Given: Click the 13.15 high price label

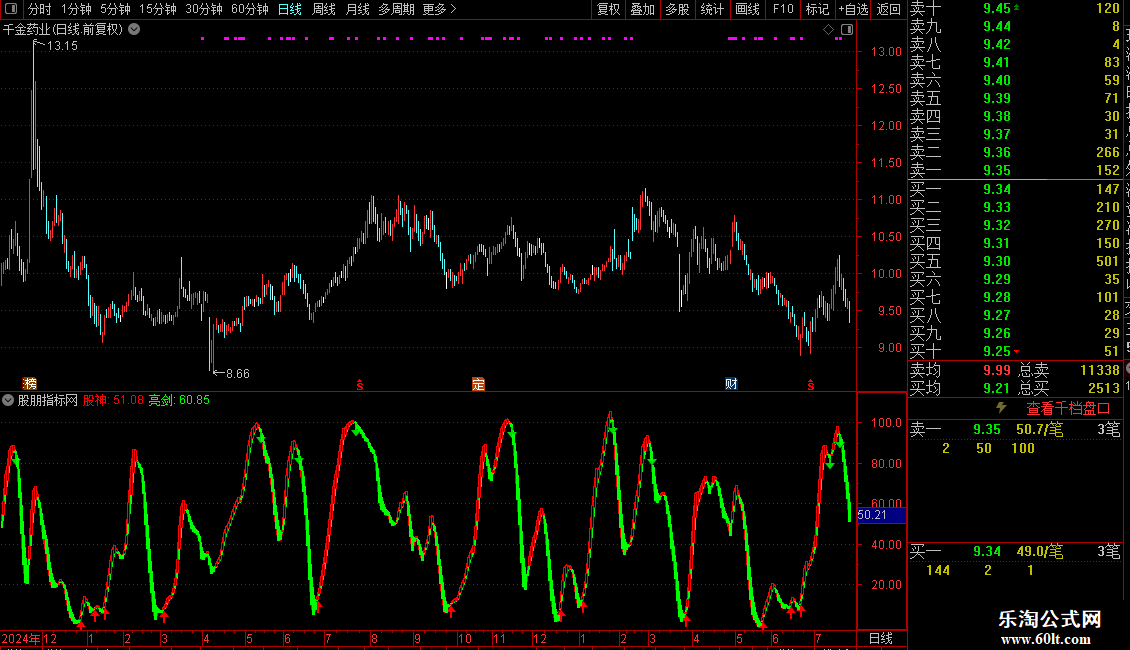Looking at the screenshot, I should click(x=62, y=46).
